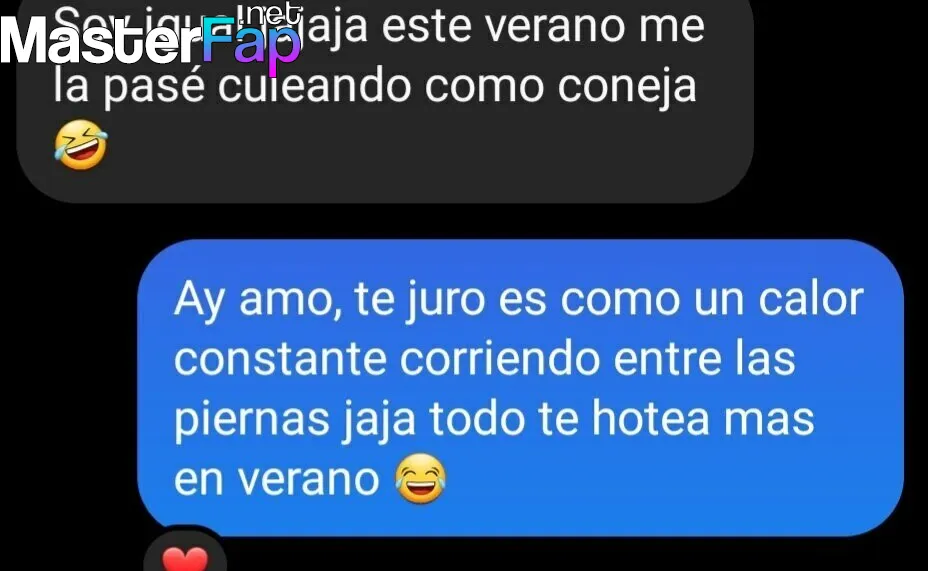Screen dimensions: 928x571
Task: Click the word "corriendo" in blue message
Action: click(x=500, y=359)
